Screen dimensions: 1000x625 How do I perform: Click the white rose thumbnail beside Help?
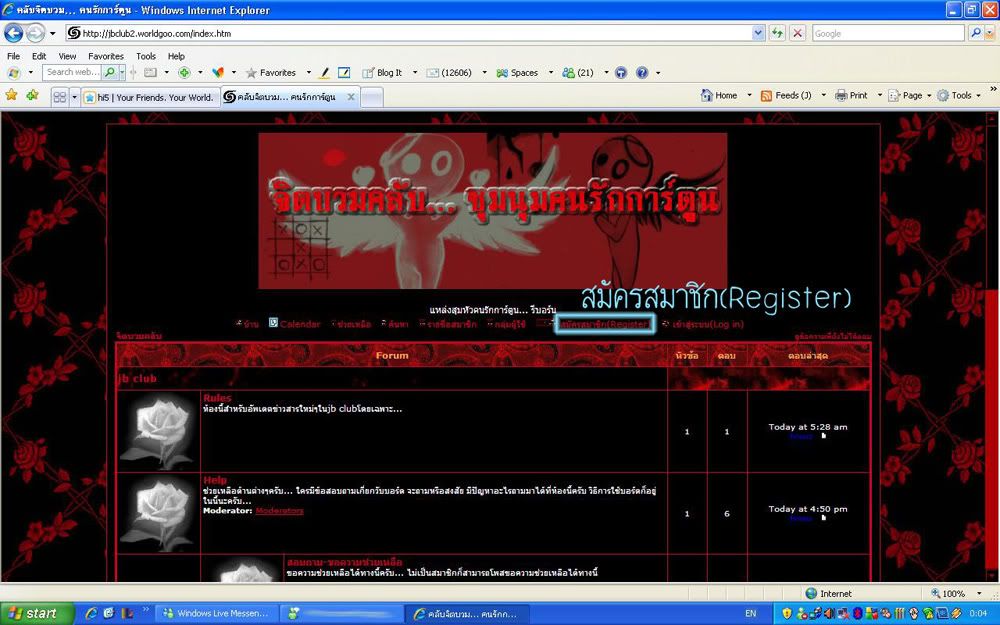pos(158,513)
